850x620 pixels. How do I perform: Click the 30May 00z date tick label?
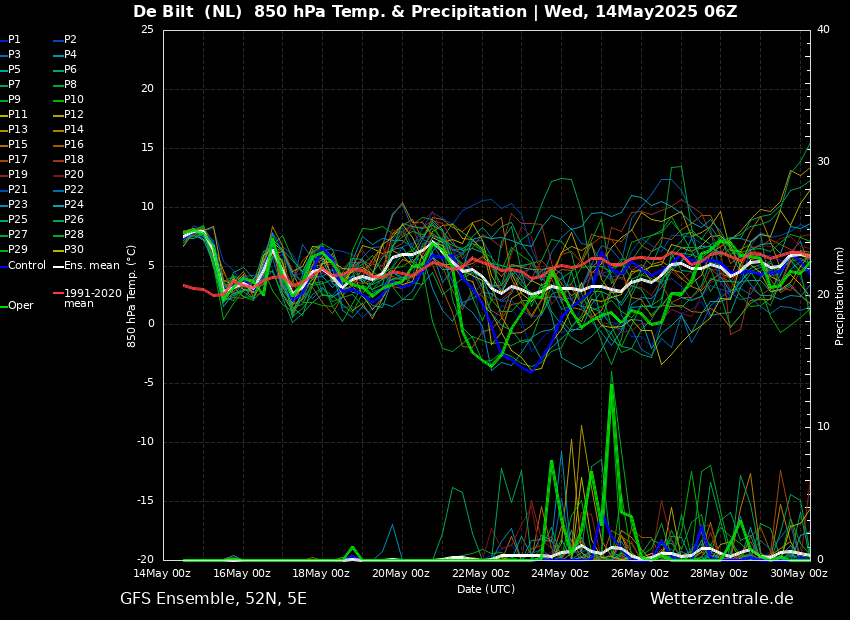(x=798, y=574)
